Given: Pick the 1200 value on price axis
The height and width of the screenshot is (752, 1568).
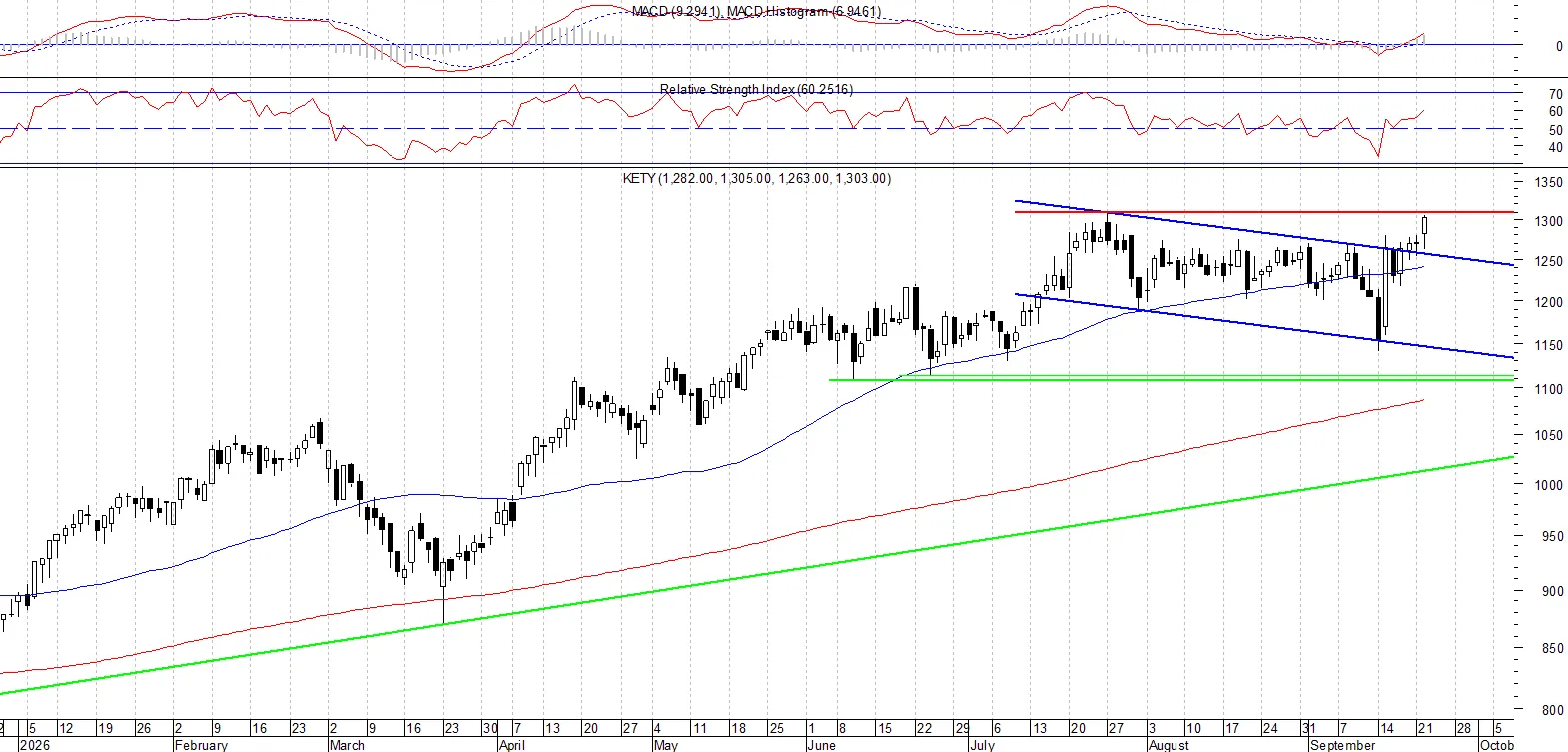Looking at the screenshot, I should coord(1549,303).
